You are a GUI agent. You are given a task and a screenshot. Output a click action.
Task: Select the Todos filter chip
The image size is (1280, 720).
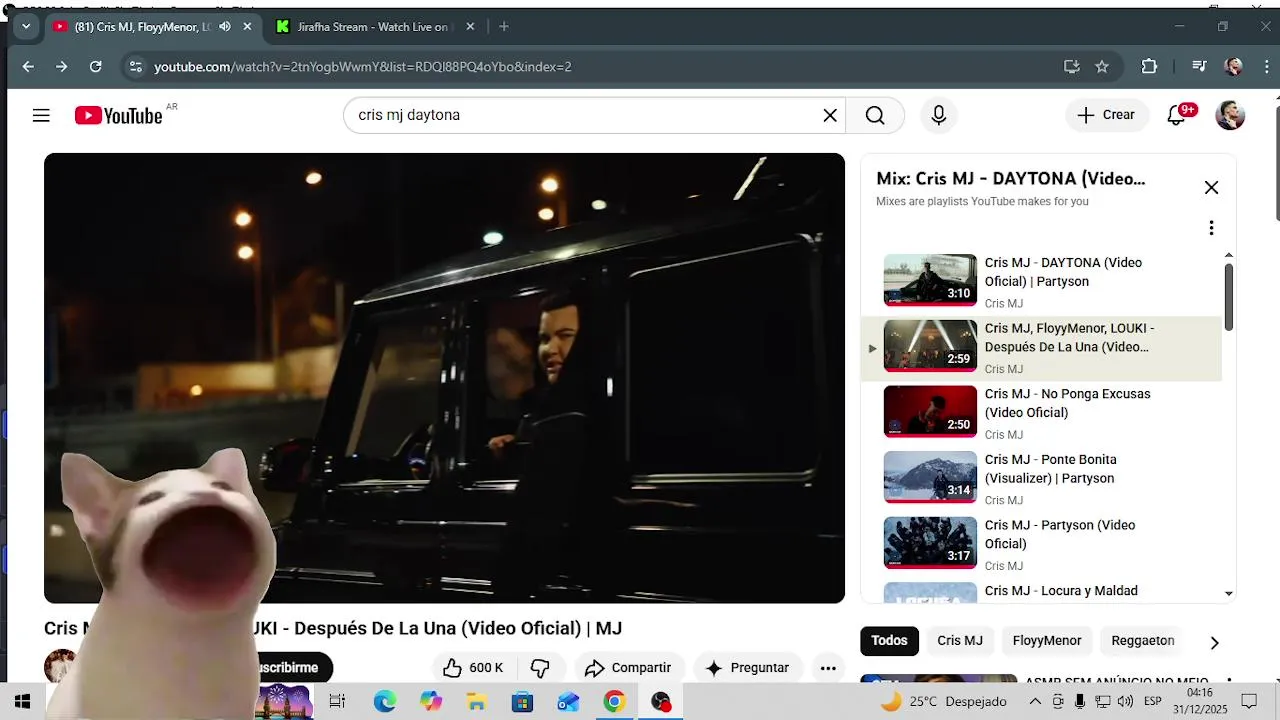[889, 641]
